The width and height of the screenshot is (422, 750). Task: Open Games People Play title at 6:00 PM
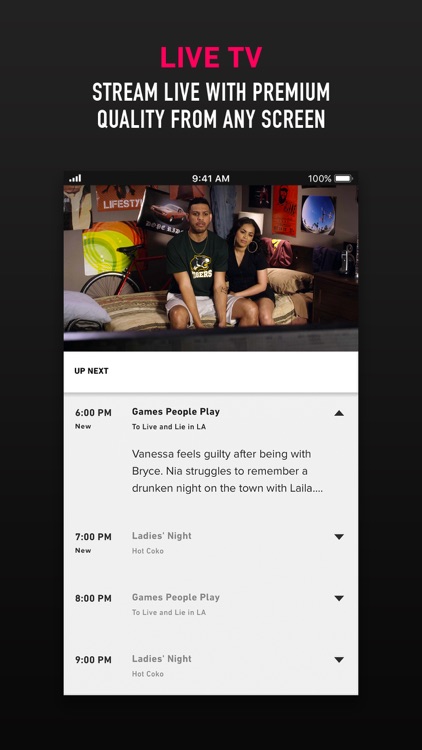[x=176, y=412]
